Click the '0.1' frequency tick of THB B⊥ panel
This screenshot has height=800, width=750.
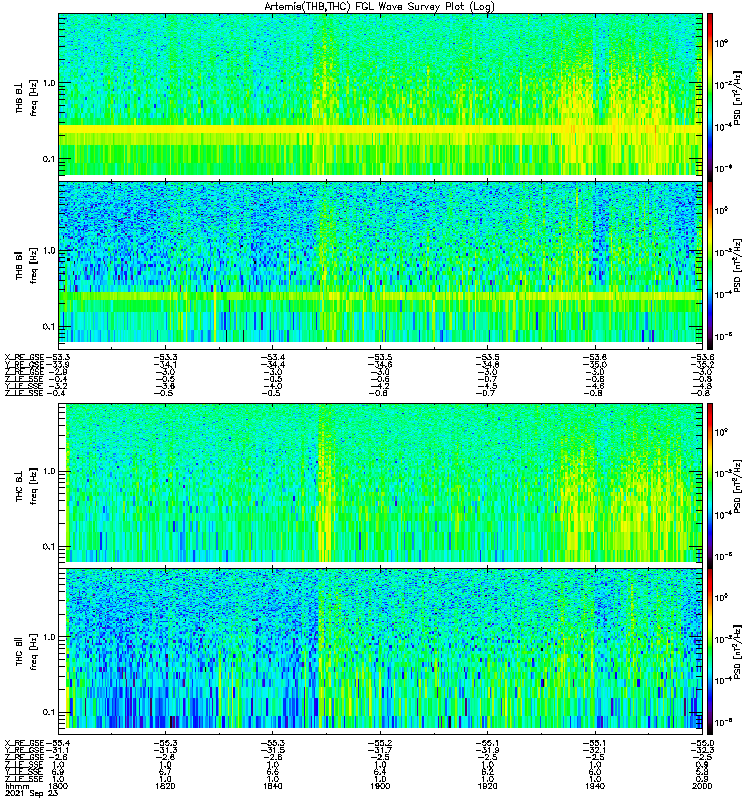click(49, 159)
